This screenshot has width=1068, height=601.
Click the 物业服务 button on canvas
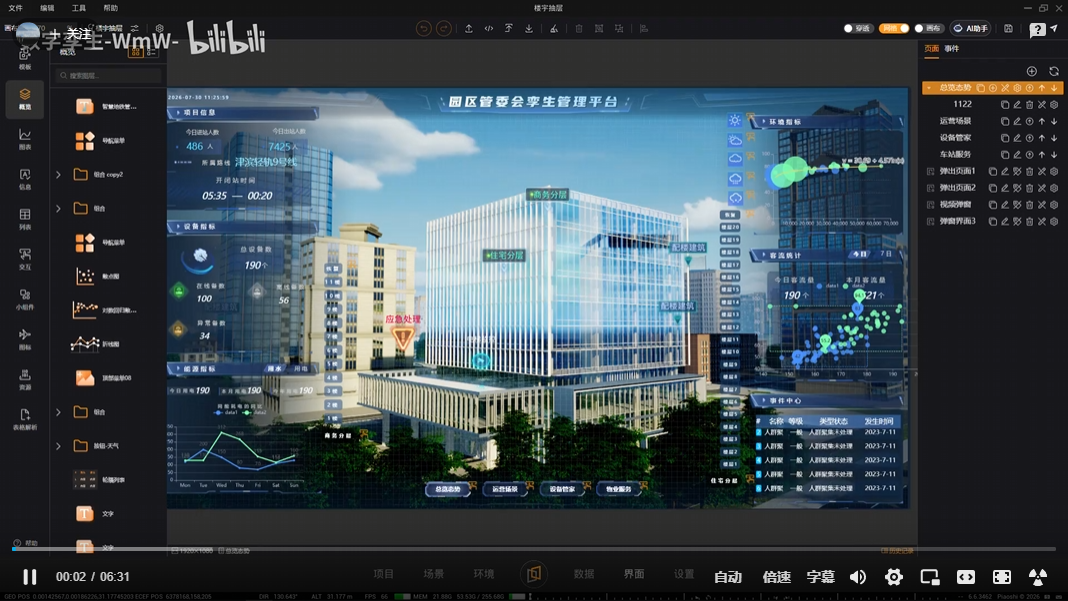pos(618,489)
